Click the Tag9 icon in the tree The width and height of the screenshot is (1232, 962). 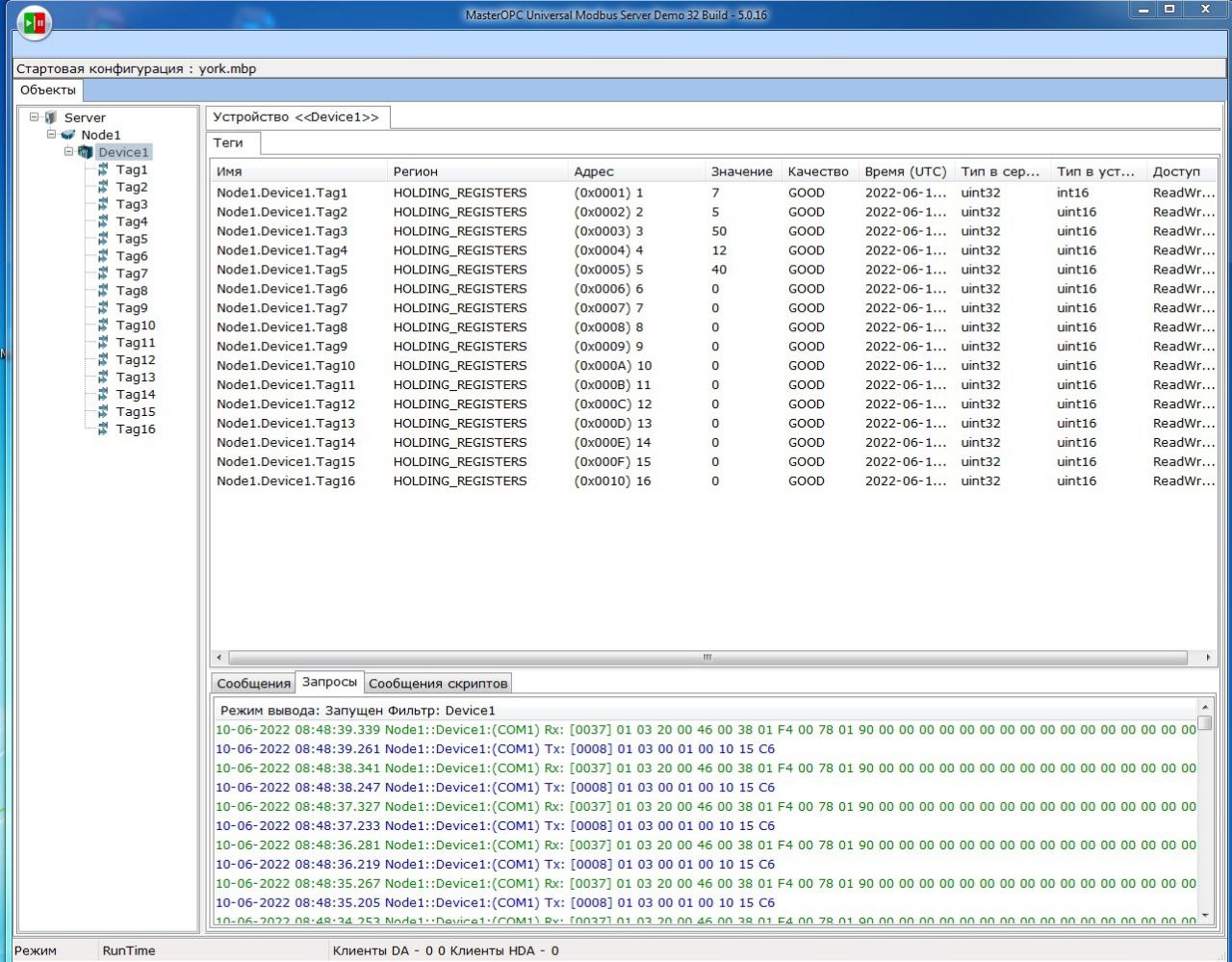coord(103,308)
